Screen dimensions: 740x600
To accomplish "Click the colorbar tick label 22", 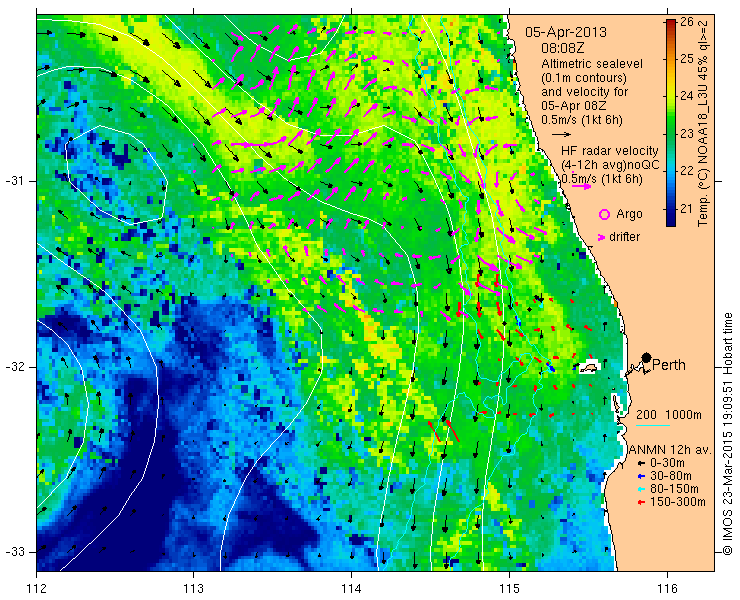I will [687, 171].
